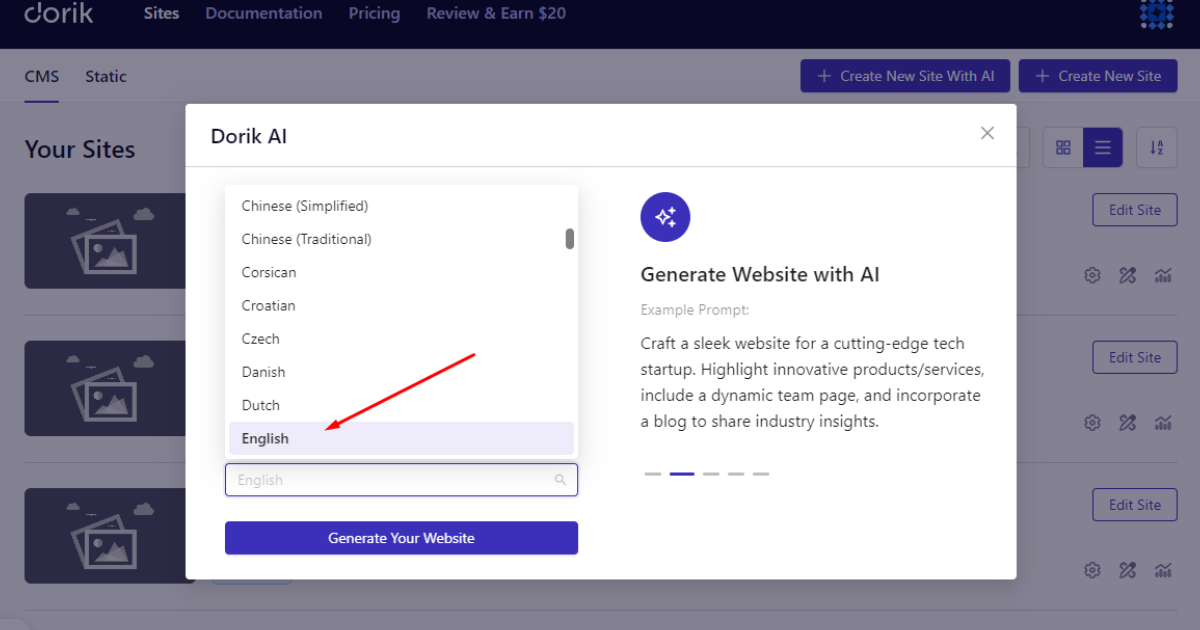Click the "Generate Website with AI" heading

coord(760,274)
